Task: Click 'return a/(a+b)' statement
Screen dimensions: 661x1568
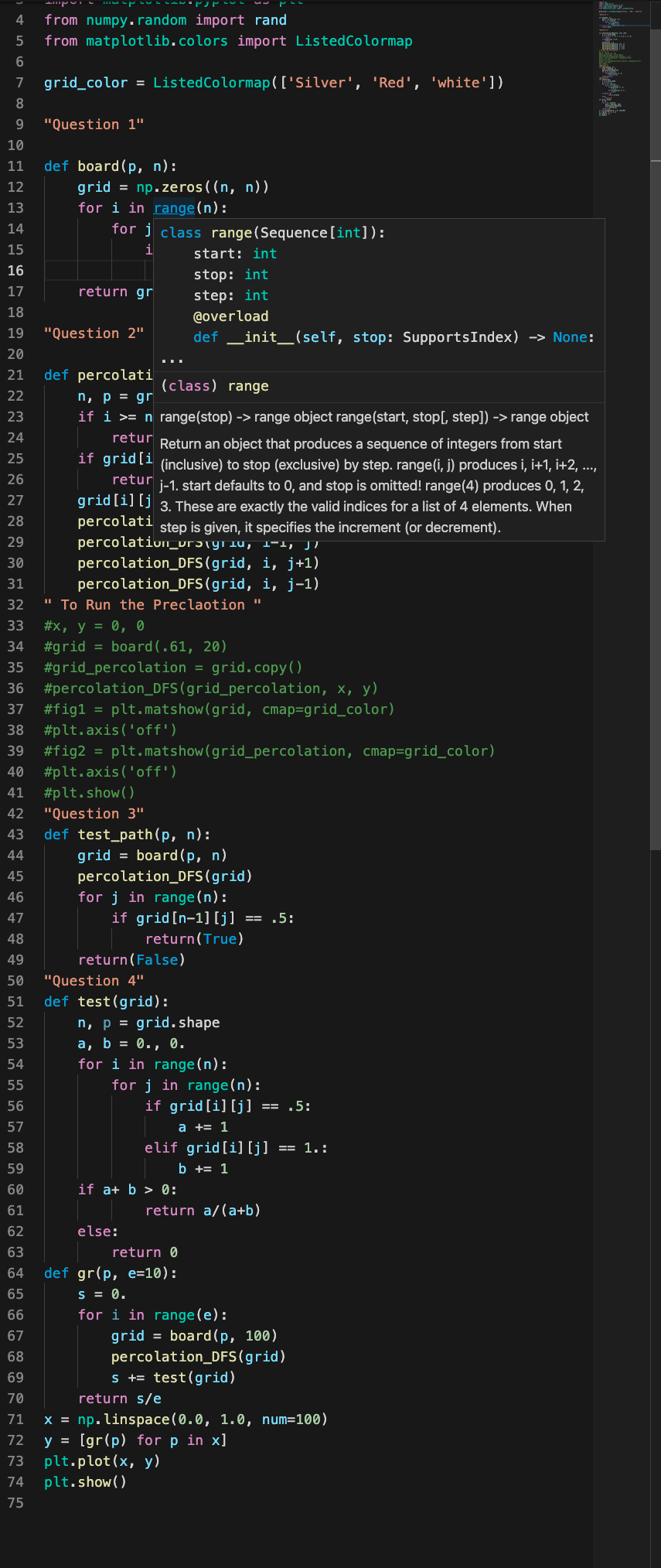Action: pyautogui.click(x=203, y=1211)
